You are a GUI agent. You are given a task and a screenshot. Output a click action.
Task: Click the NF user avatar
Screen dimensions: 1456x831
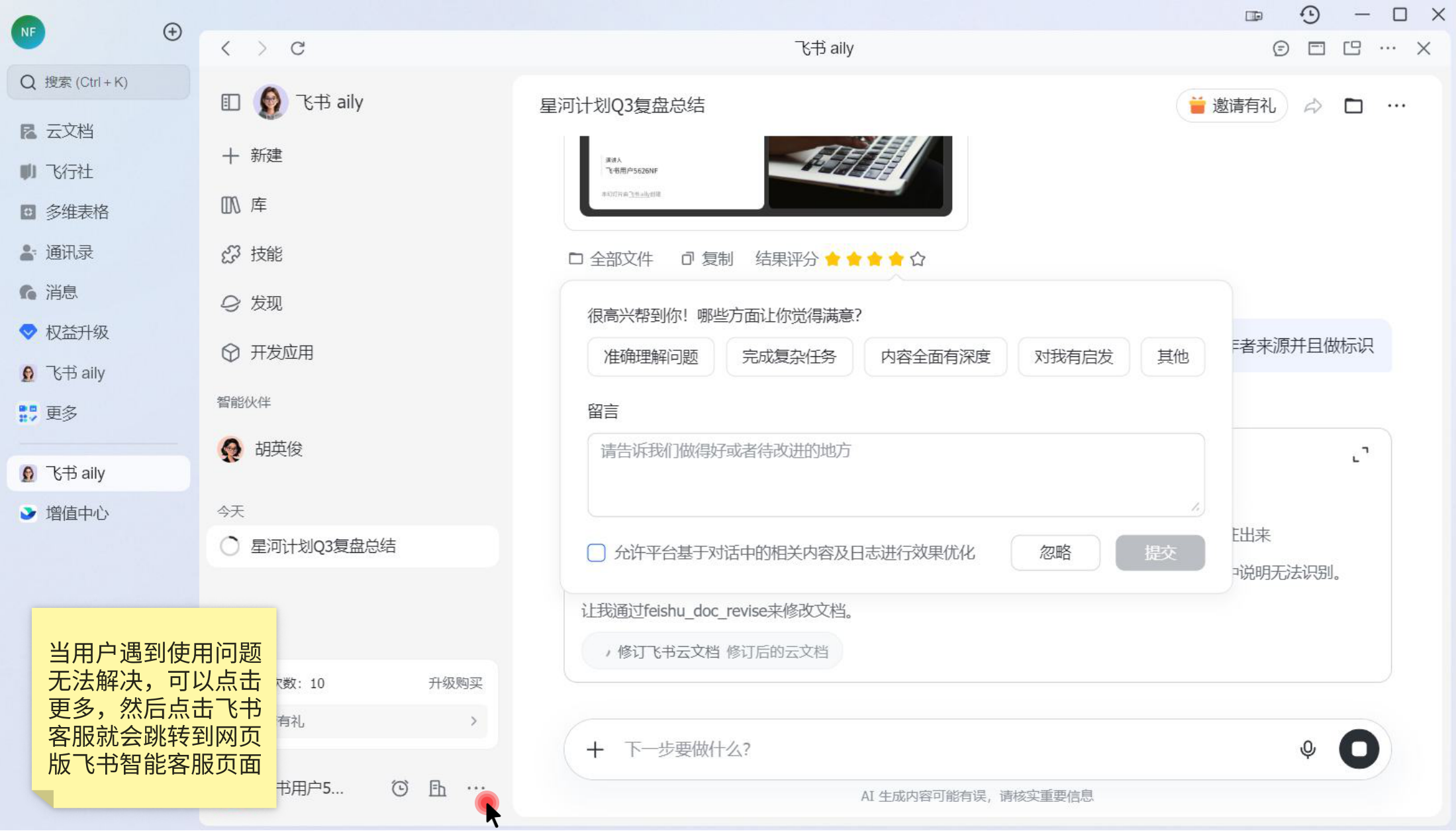pyautogui.click(x=28, y=32)
